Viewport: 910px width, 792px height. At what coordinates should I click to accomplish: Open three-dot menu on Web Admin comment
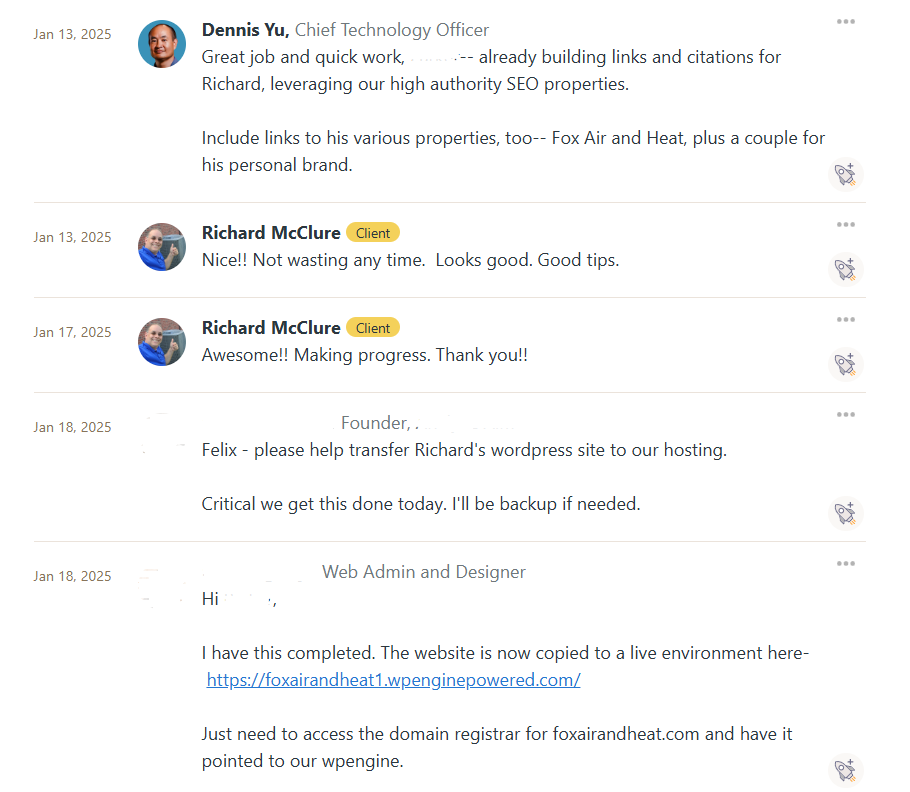(x=846, y=564)
